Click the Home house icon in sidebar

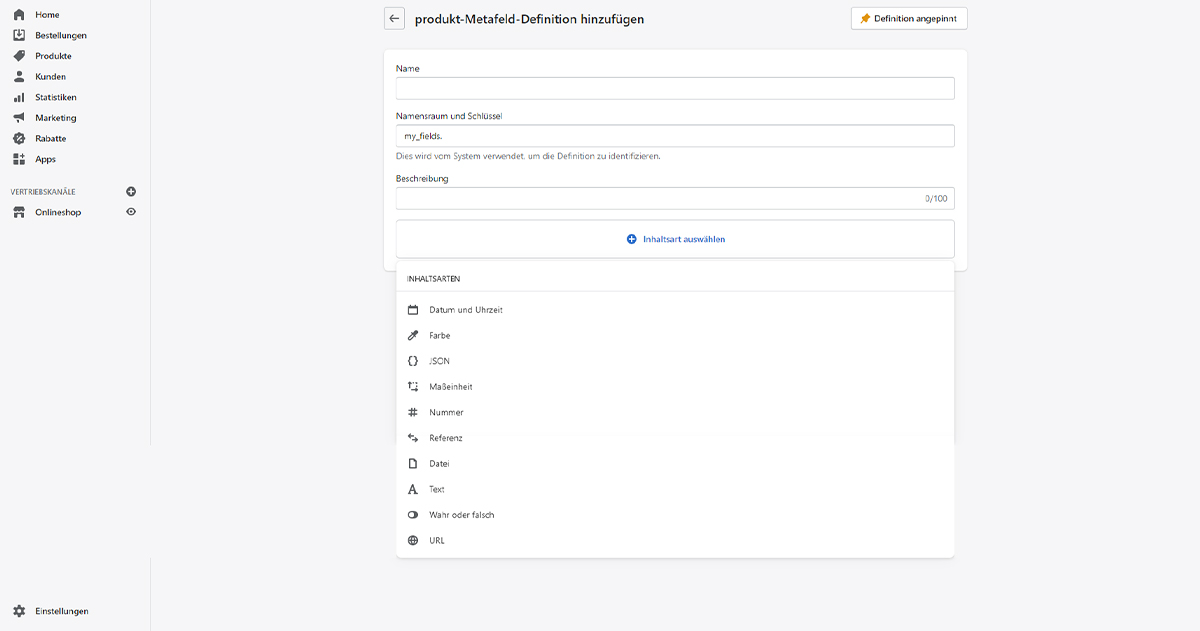click(x=19, y=15)
